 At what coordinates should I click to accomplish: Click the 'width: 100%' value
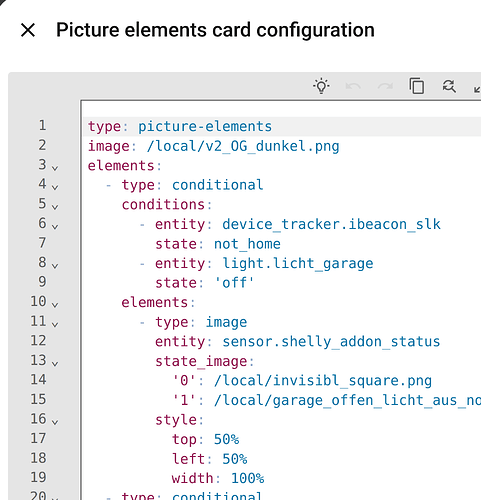[x=247, y=479]
